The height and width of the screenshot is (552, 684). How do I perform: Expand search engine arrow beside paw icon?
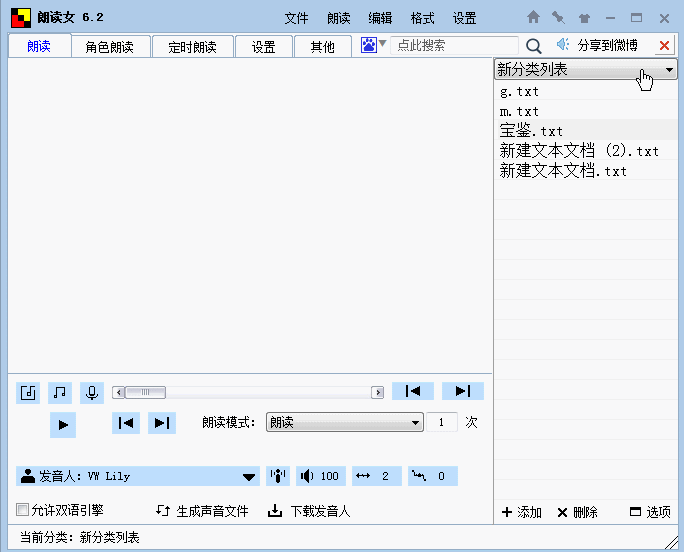point(383,43)
